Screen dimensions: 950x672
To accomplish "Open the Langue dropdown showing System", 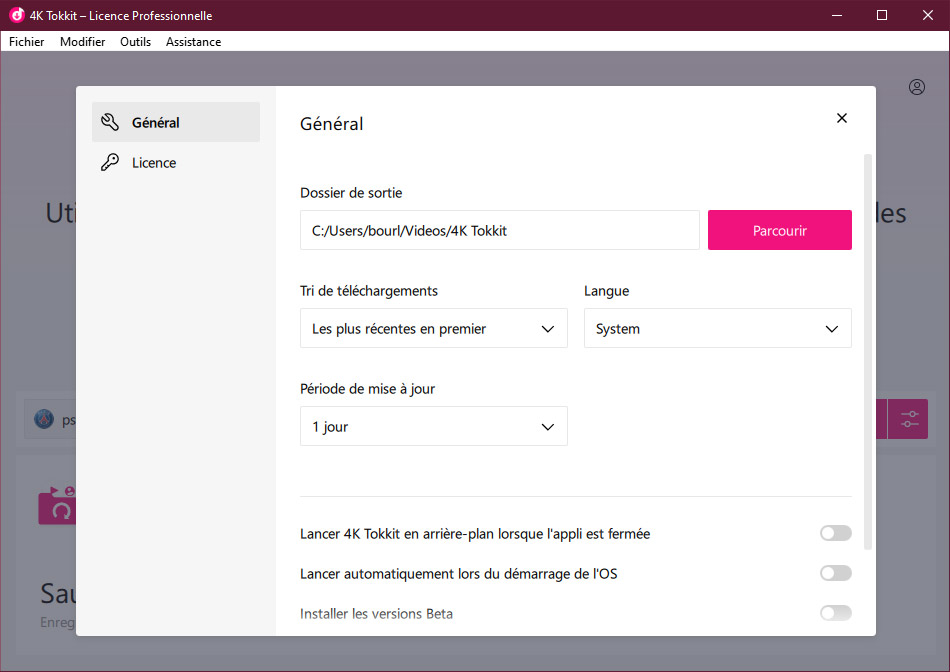I will 717,328.
